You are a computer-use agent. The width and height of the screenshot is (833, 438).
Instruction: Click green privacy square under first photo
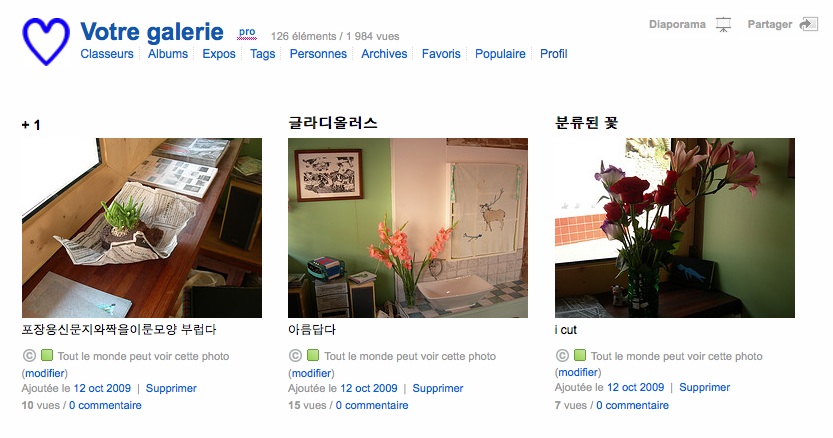click(x=47, y=355)
